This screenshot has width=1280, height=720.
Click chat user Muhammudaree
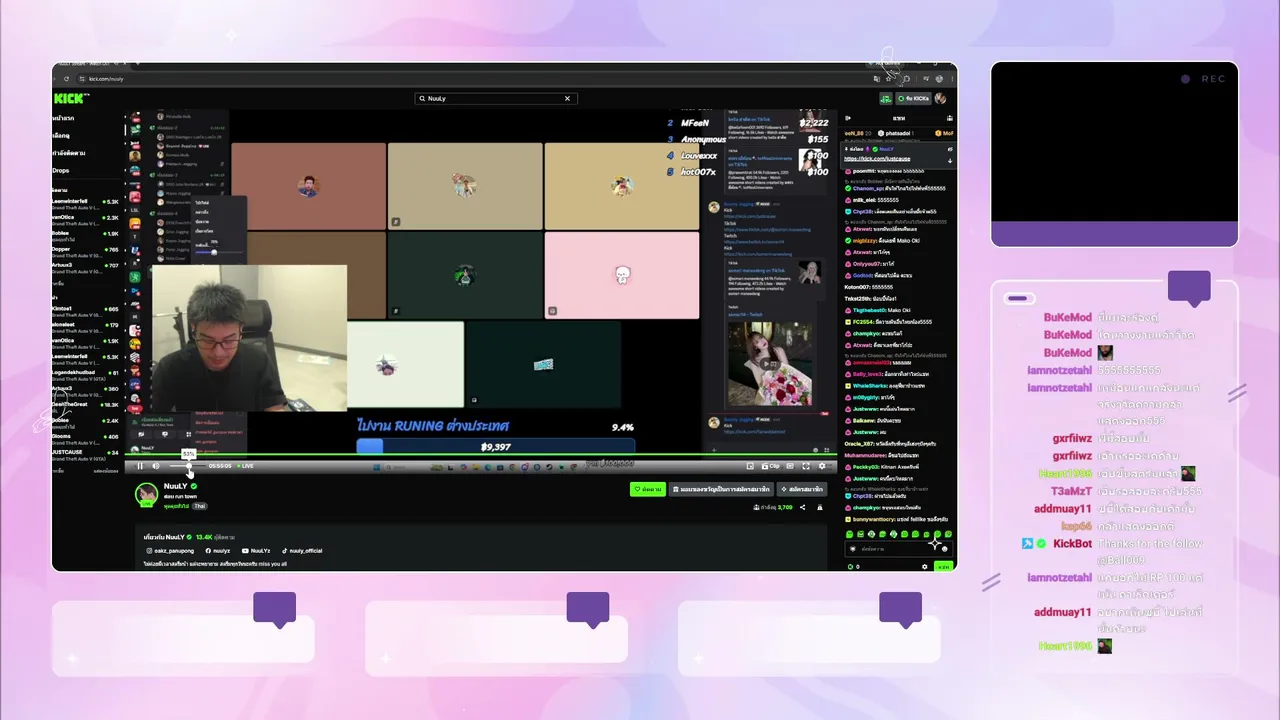pos(865,455)
